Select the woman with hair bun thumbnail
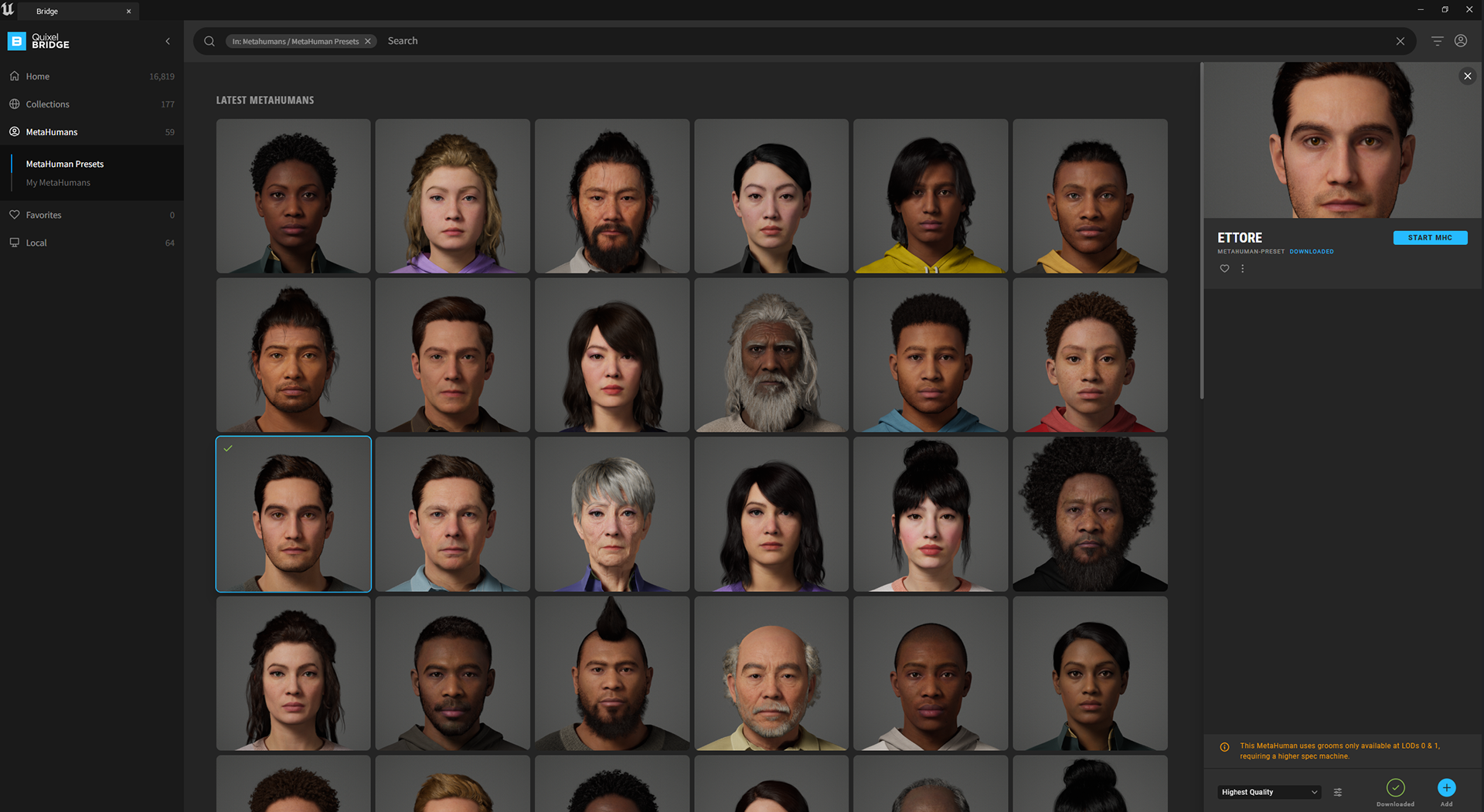The width and height of the screenshot is (1484, 812). 931,515
